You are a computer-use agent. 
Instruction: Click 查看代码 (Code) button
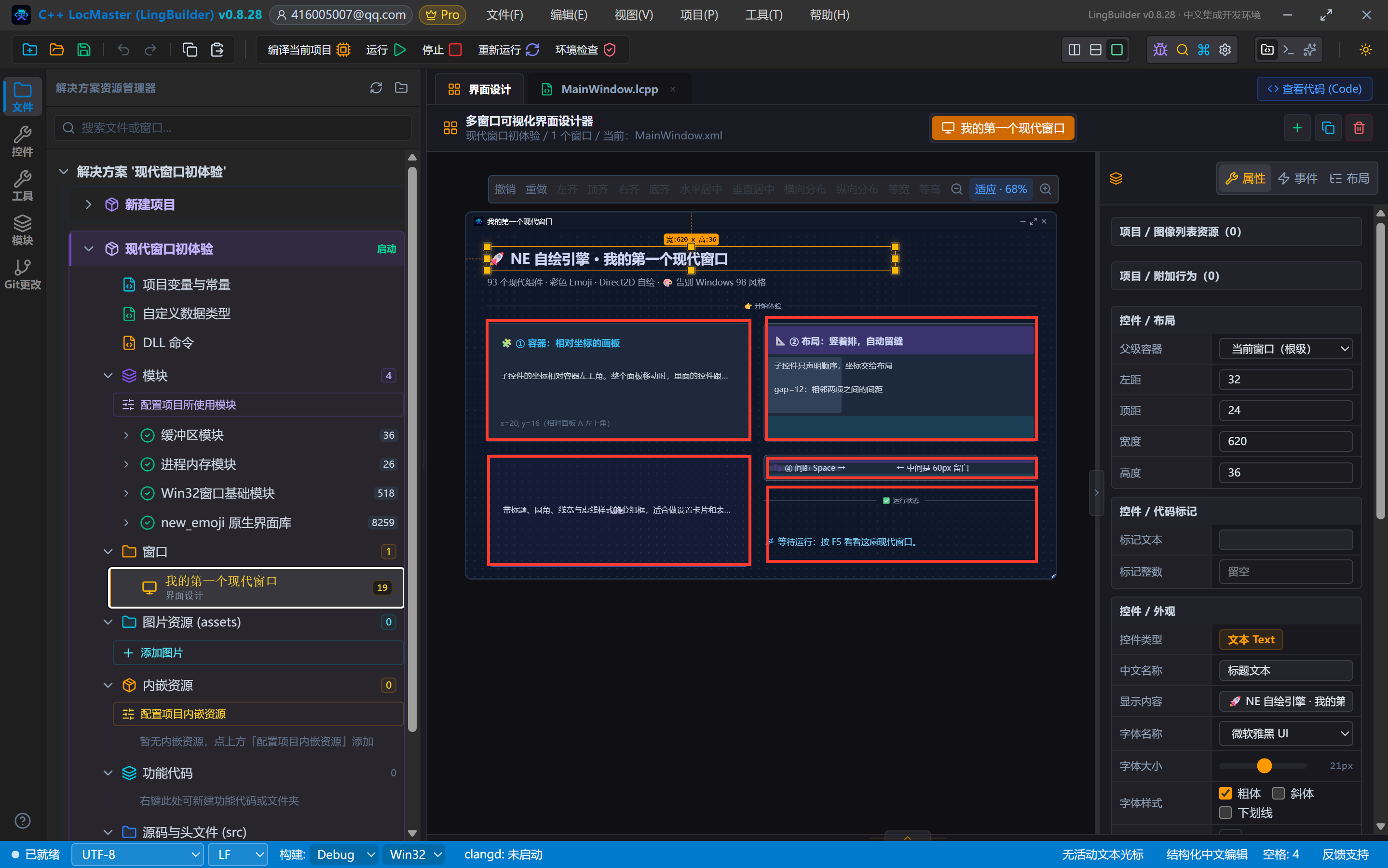coord(1314,88)
